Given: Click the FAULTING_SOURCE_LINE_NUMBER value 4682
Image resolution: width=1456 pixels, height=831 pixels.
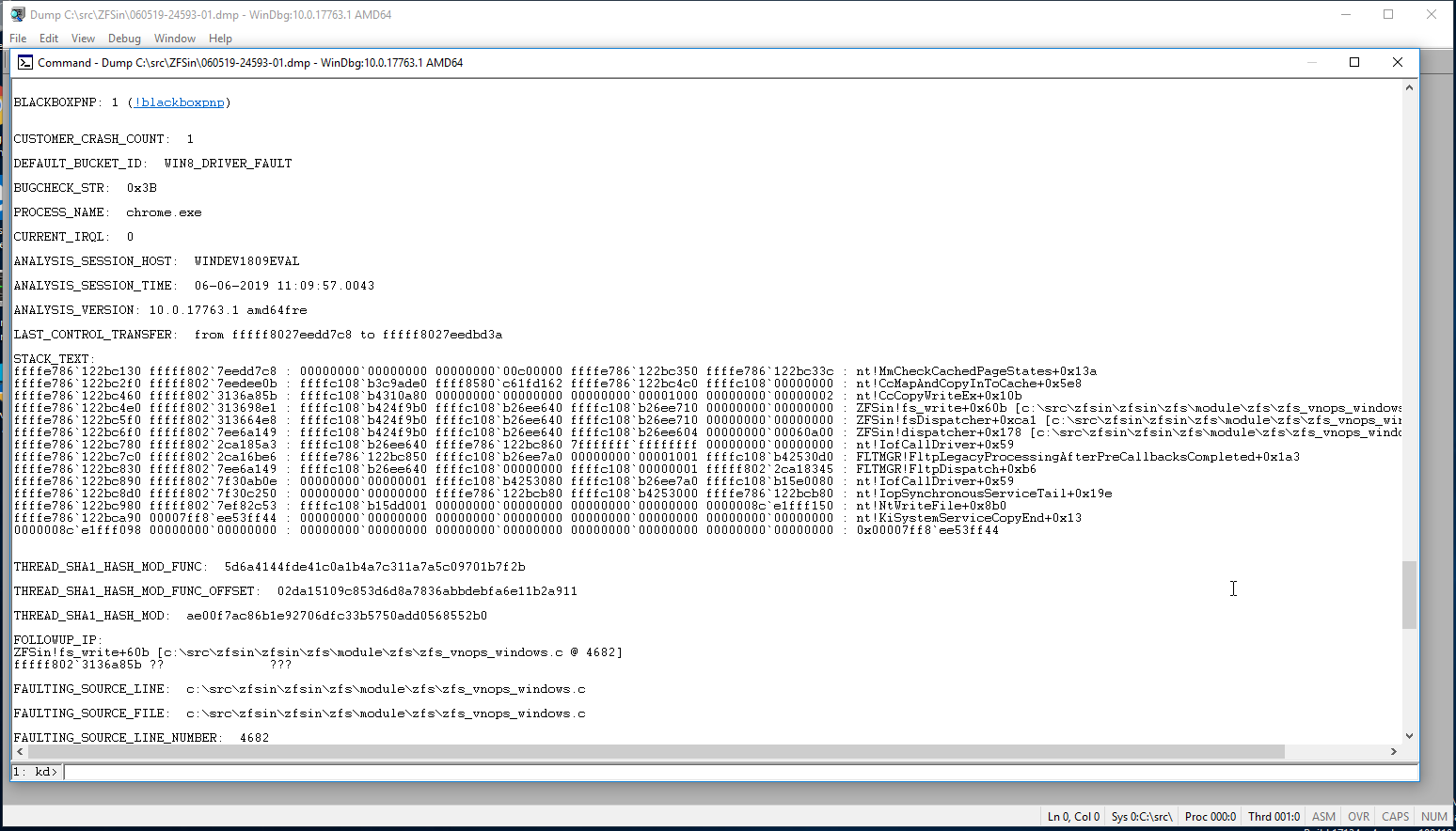Looking at the screenshot, I should click(254, 738).
